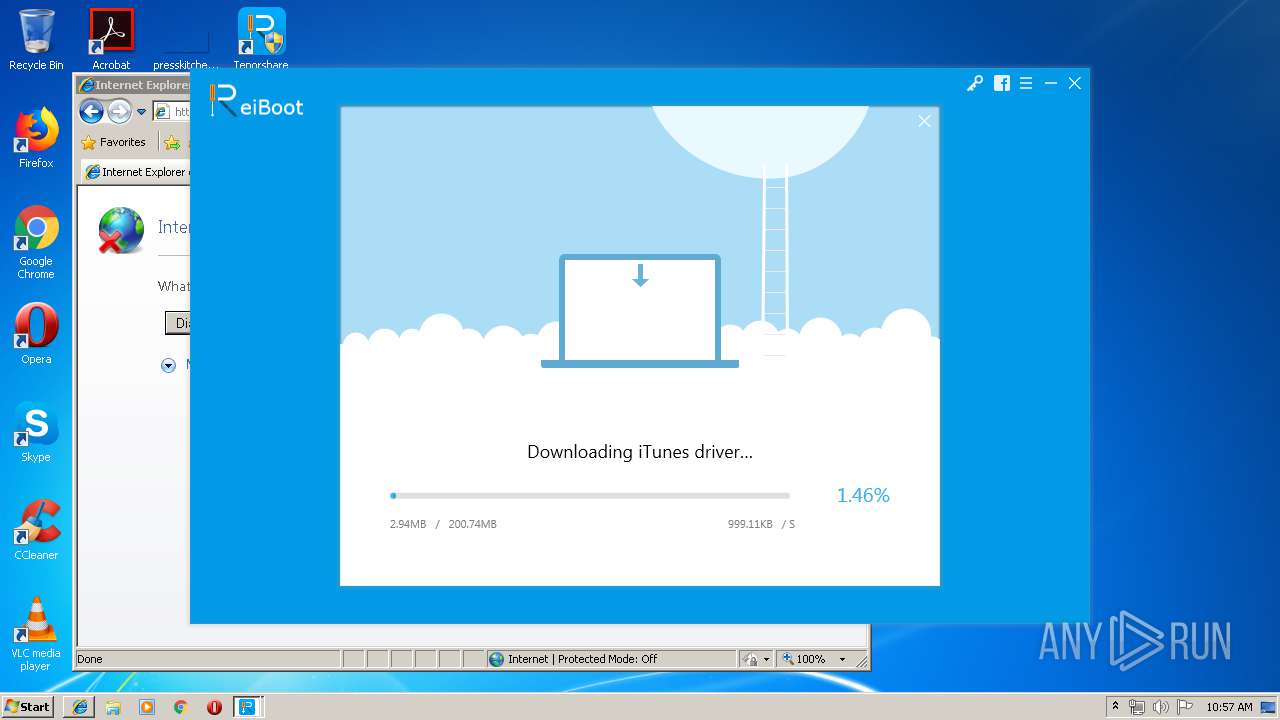Open Windows Media Player from the taskbar
This screenshot has width=1280, height=720.
coord(147,707)
